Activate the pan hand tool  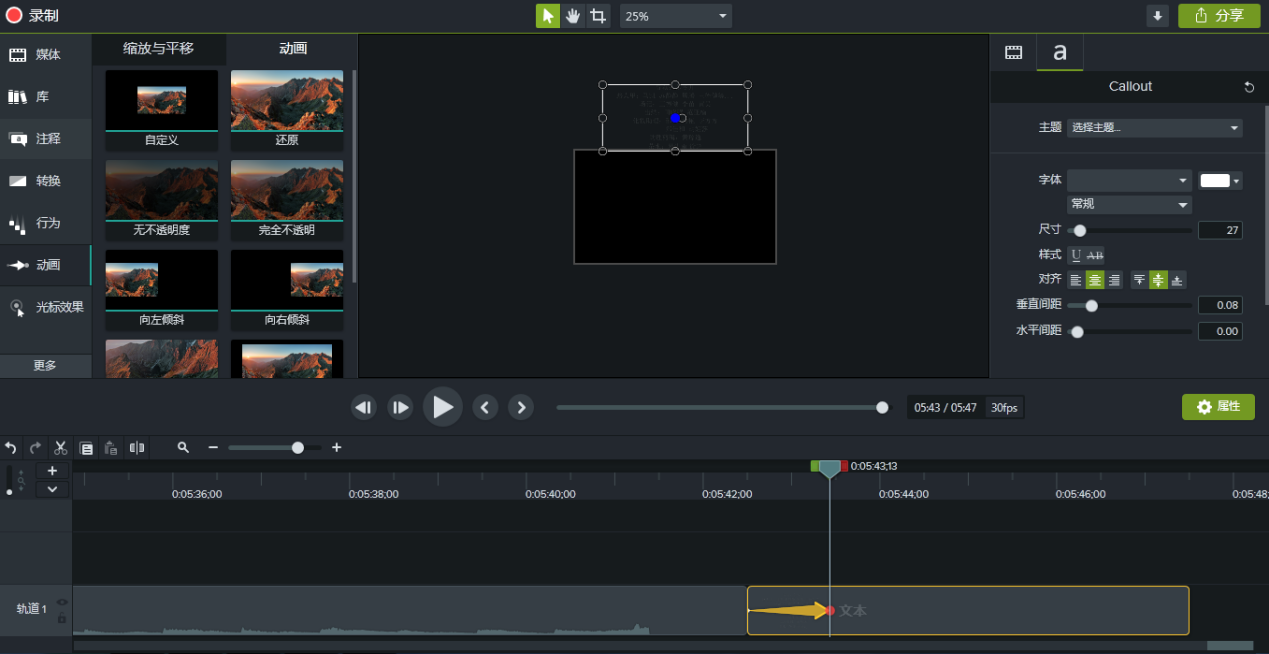tap(573, 16)
